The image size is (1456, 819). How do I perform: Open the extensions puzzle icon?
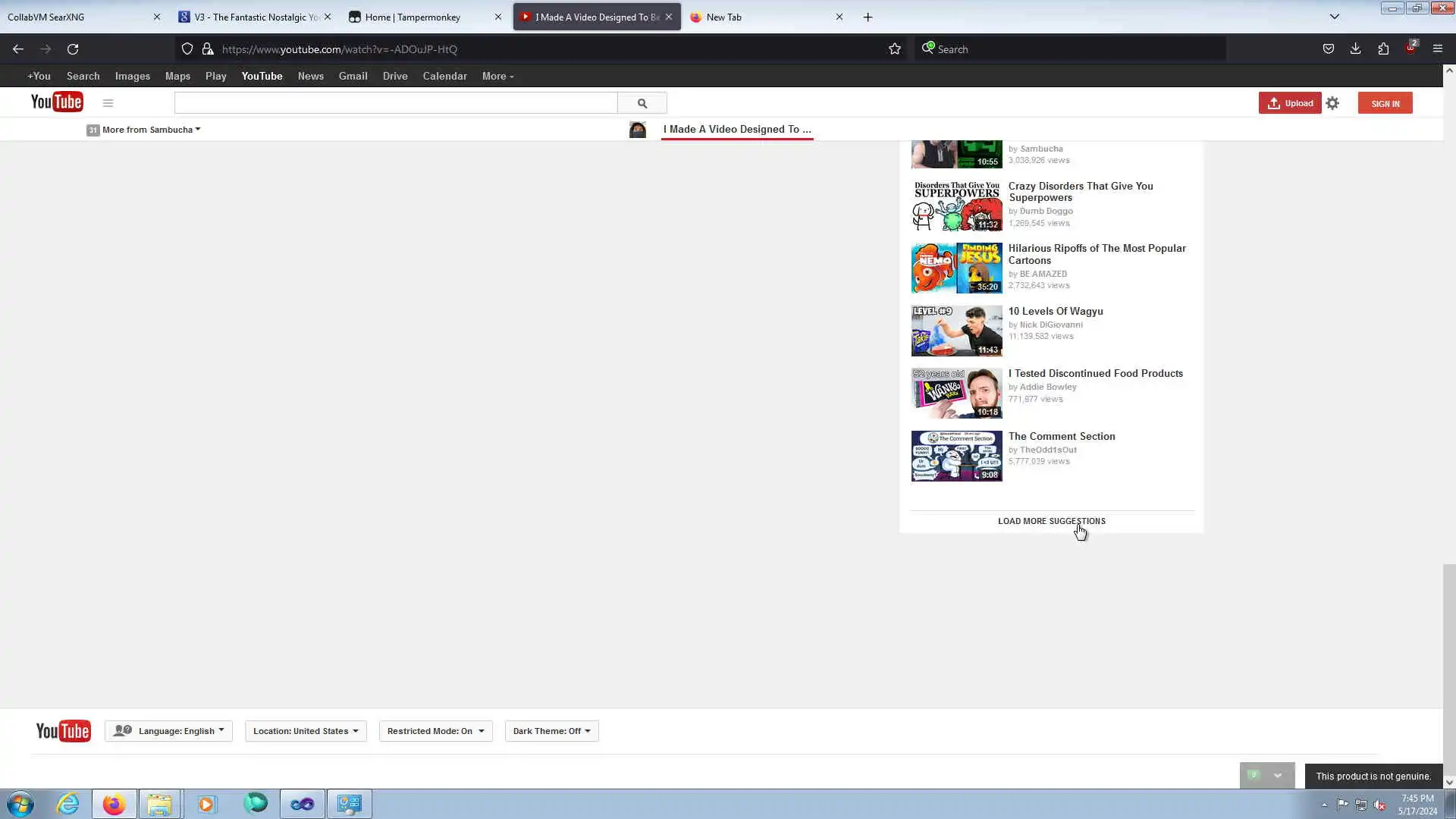1383,49
